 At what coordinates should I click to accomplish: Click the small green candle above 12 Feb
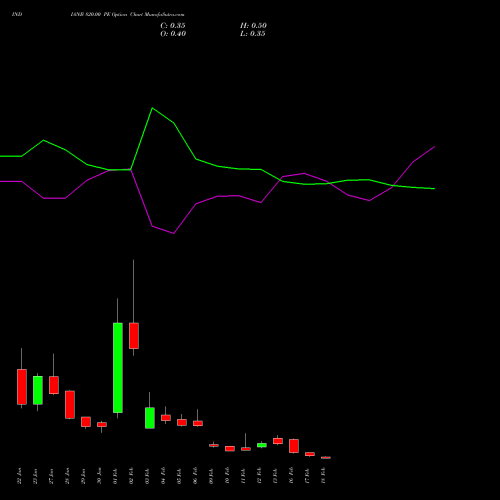click(262, 445)
